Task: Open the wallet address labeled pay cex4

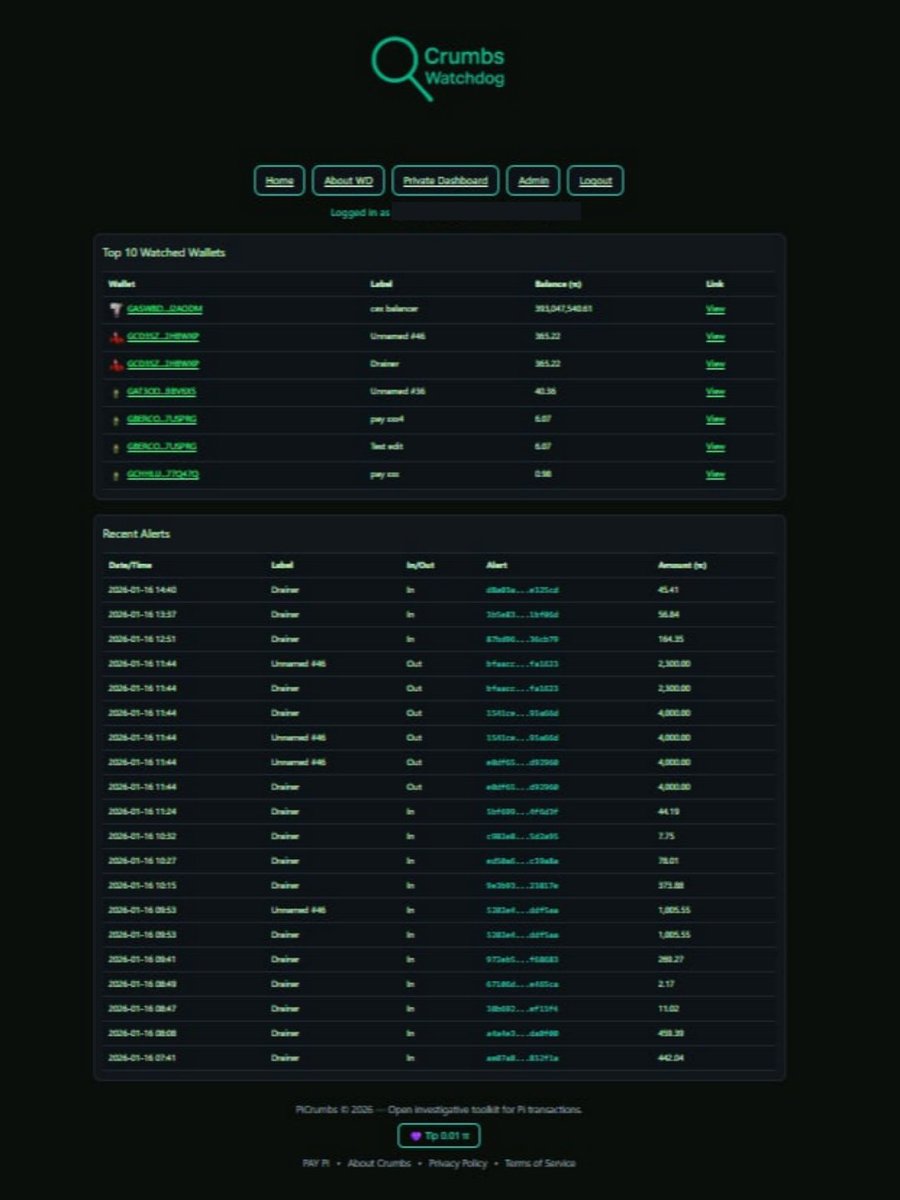Action: pos(162,419)
